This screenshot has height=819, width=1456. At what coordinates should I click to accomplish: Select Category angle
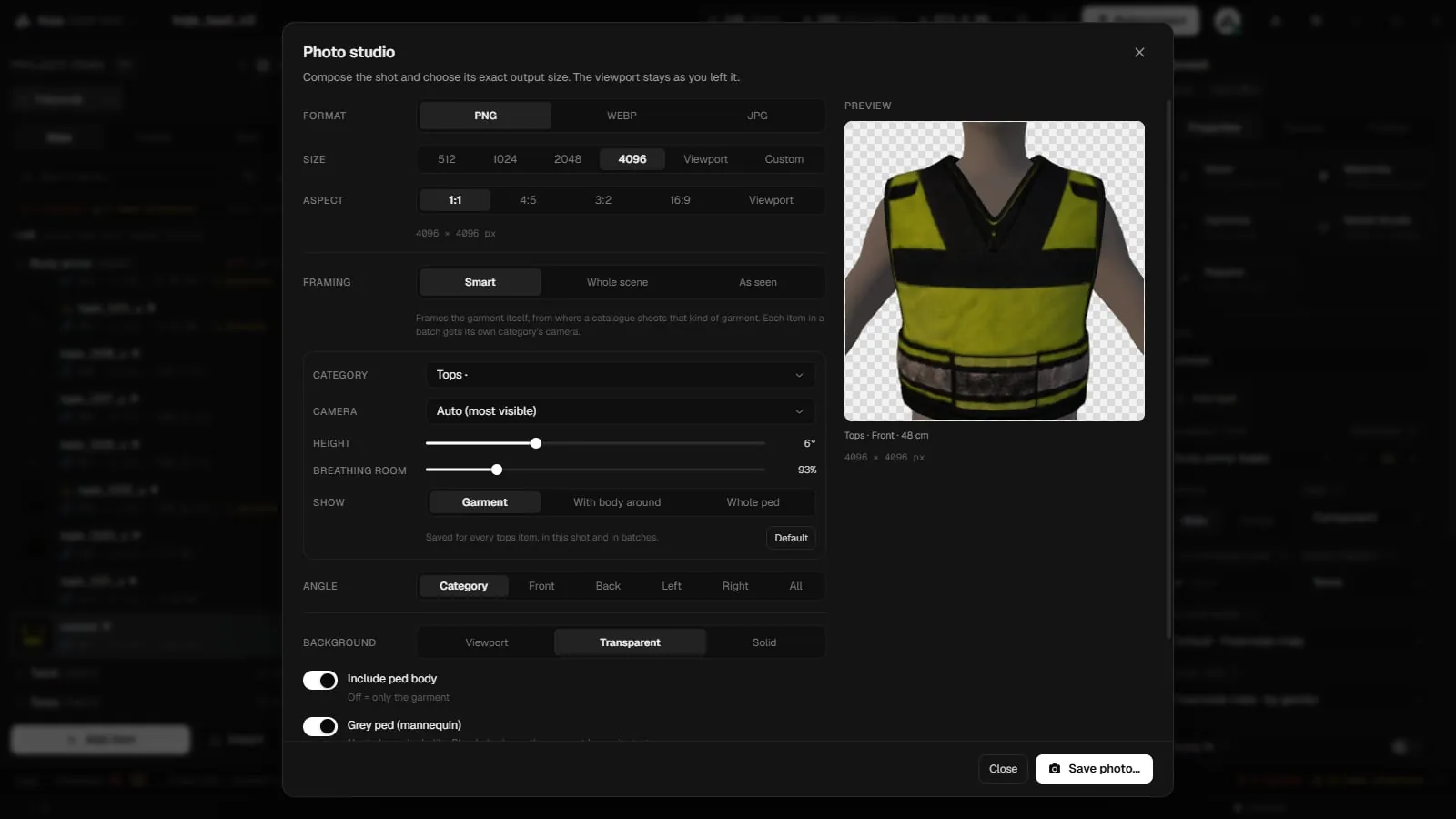(463, 586)
